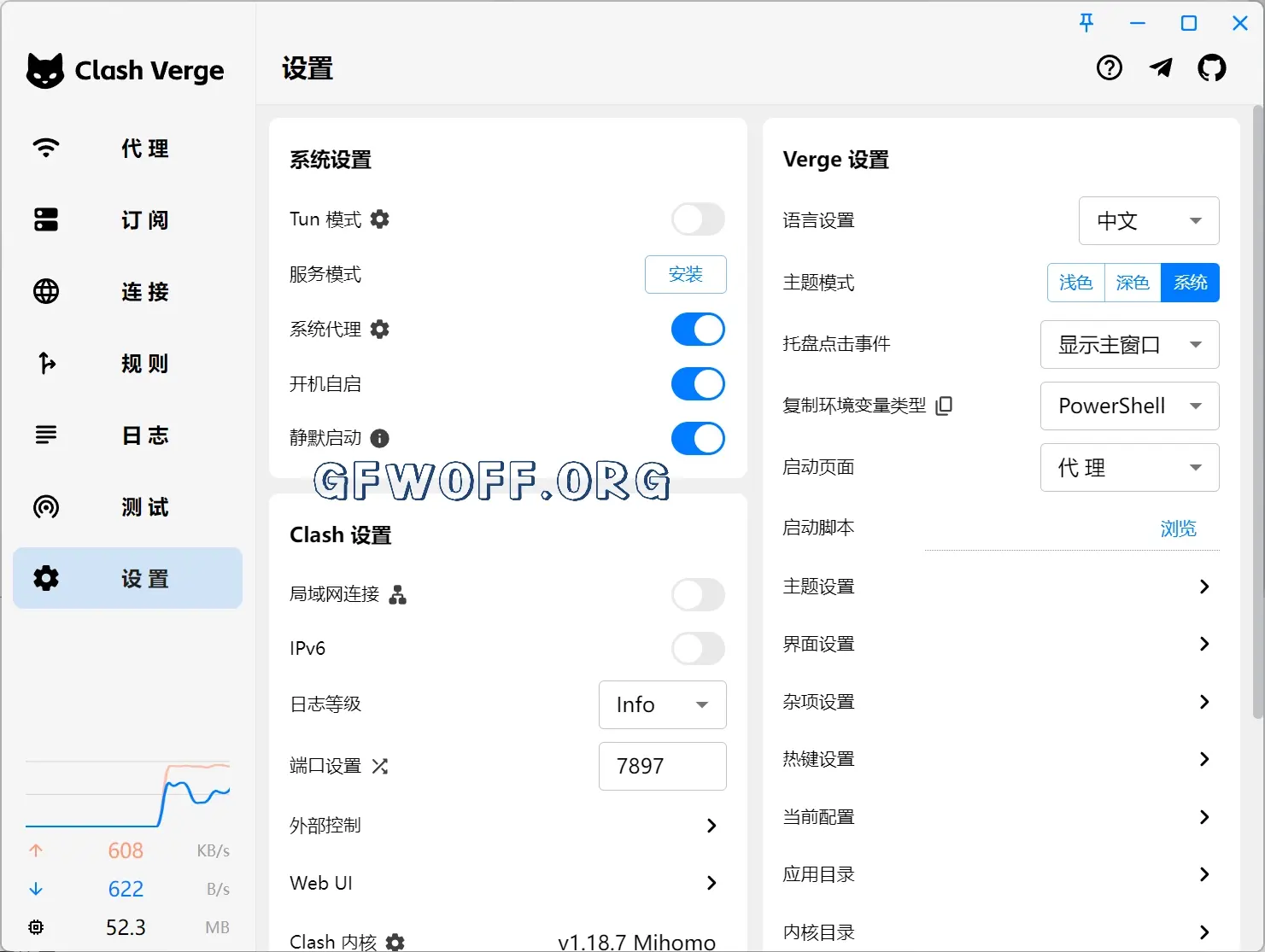
Task: Expand 杂项设置 options
Action: point(999,702)
